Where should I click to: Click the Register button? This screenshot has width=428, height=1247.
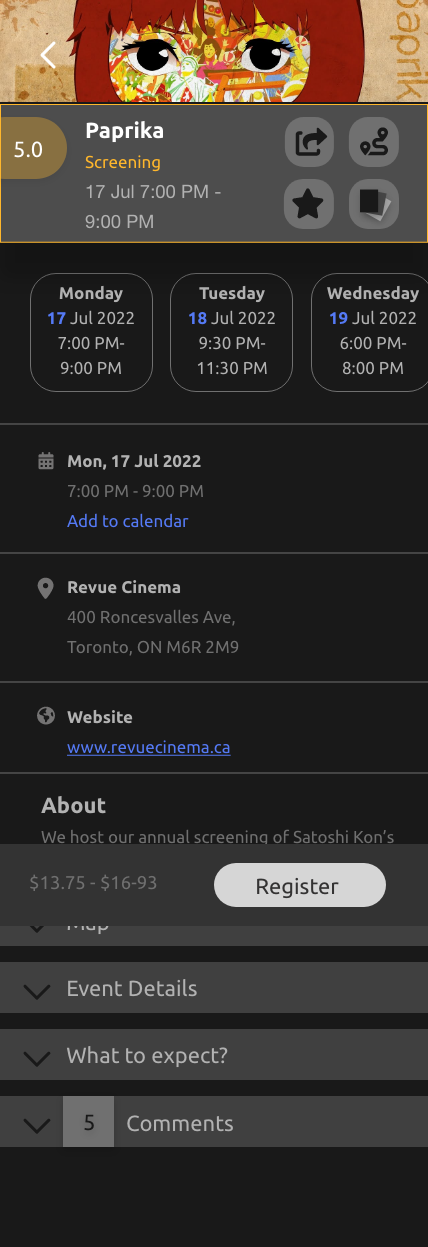click(300, 885)
